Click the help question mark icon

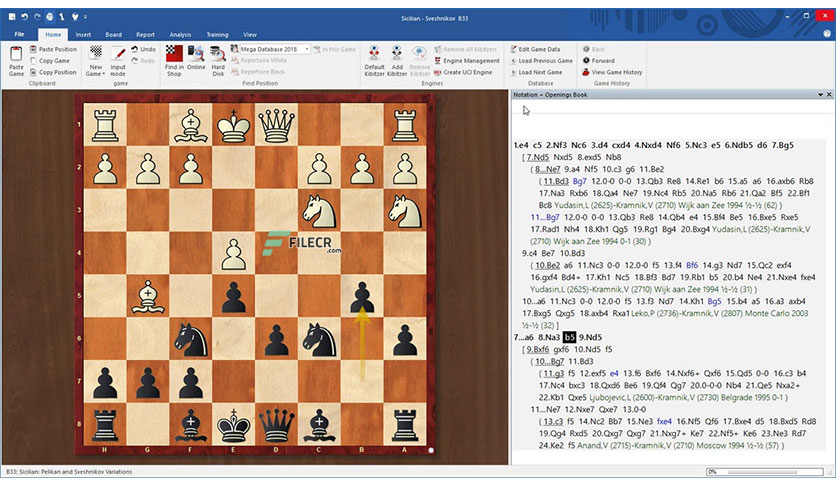[827, 34]
